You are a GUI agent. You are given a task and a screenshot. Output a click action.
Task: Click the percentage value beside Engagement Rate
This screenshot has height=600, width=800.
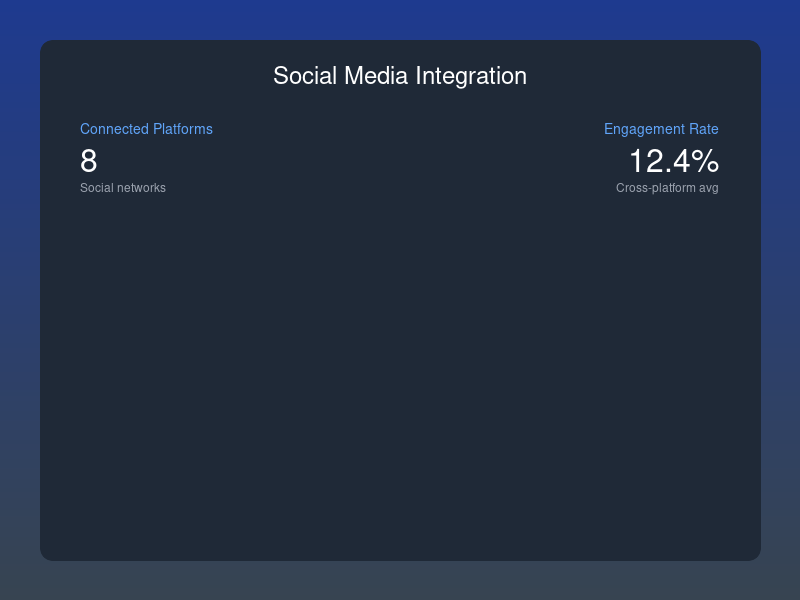click(x=673, y=160)
